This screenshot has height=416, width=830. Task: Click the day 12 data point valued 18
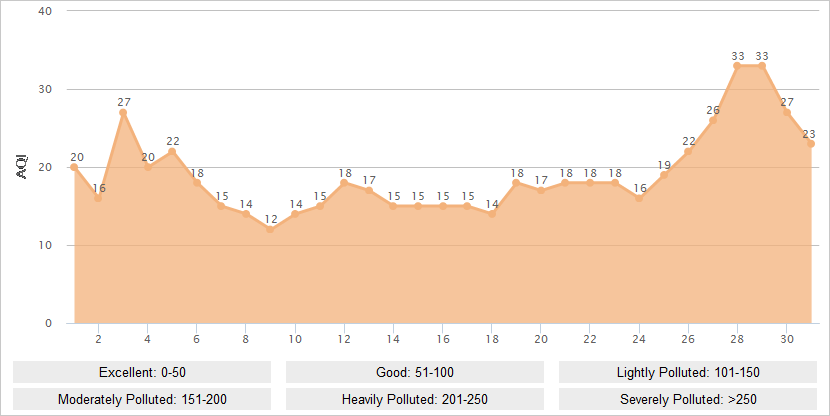[344, 183]
